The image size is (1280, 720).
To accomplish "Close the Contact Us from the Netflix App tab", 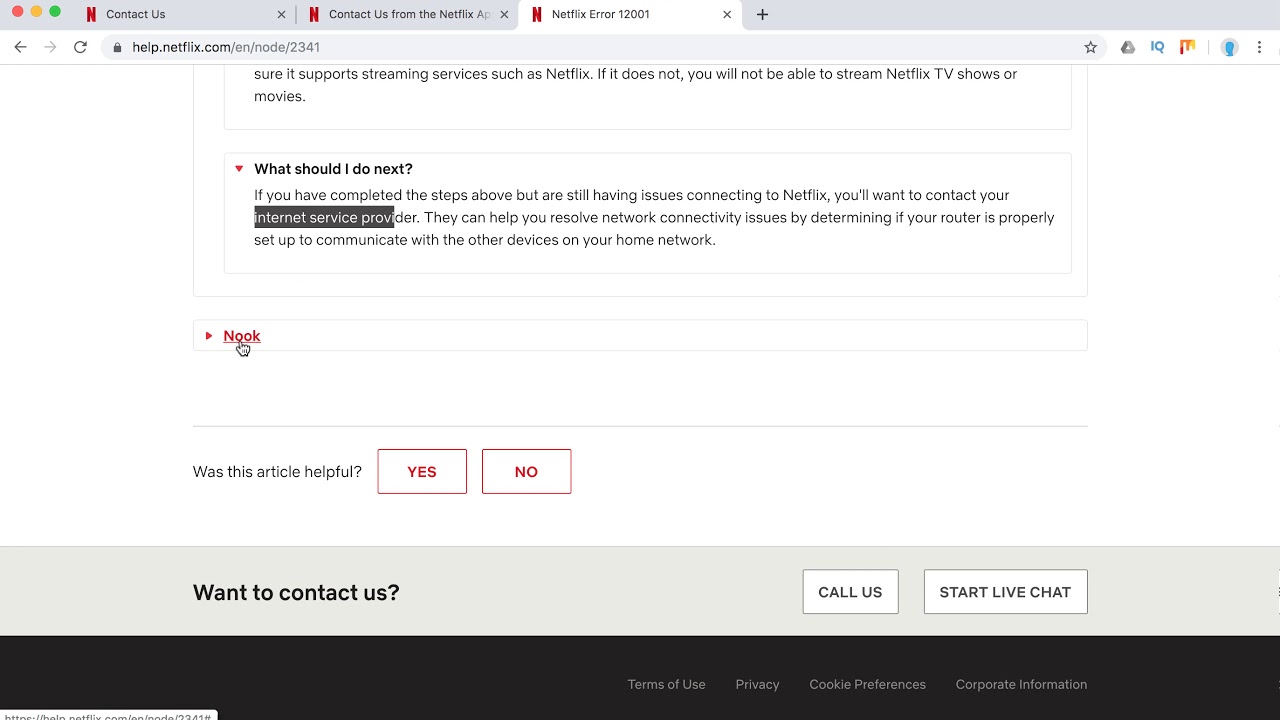I will coord(504,14).
